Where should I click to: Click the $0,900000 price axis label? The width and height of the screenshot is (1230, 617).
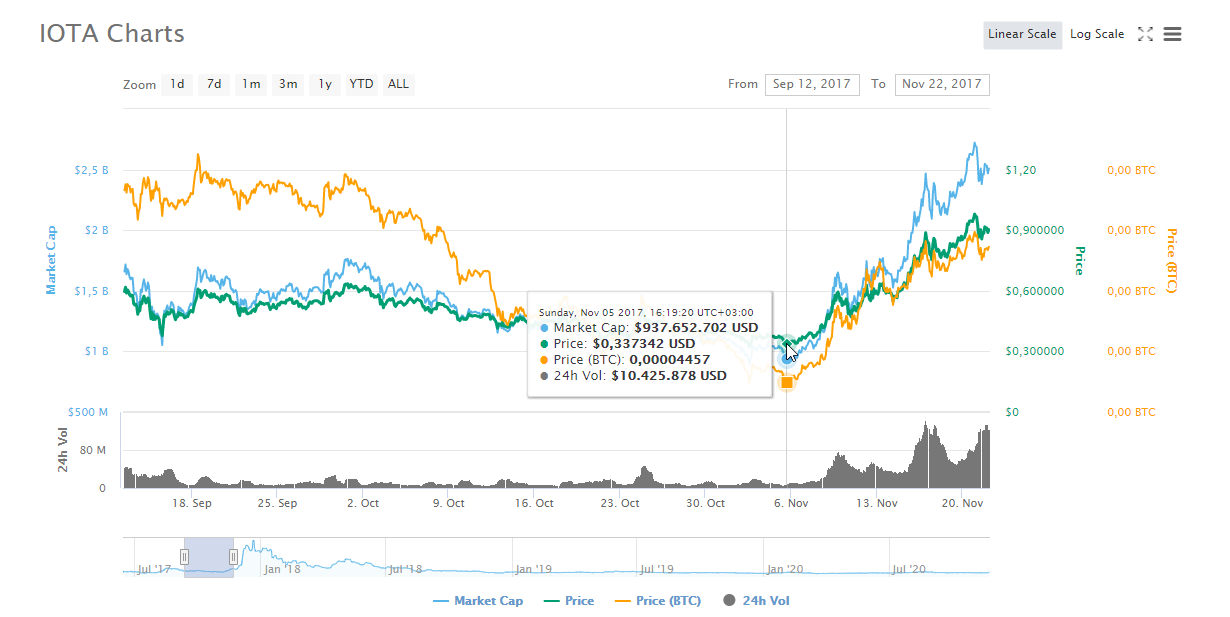1036,230
